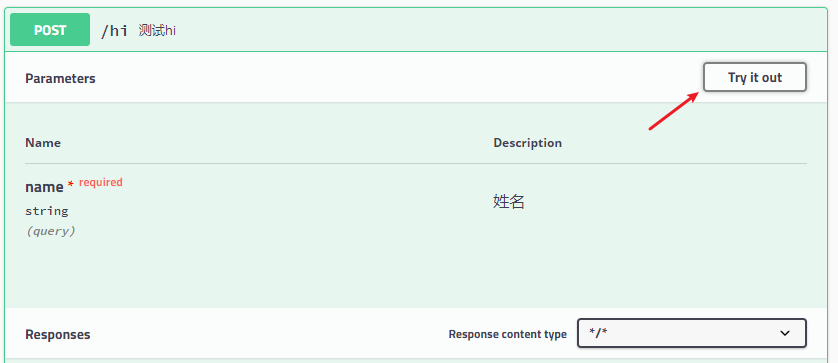The width and height of the screenshot is (838, 363).
Task: Select the */* value text in the combo box
Action: 599,334
